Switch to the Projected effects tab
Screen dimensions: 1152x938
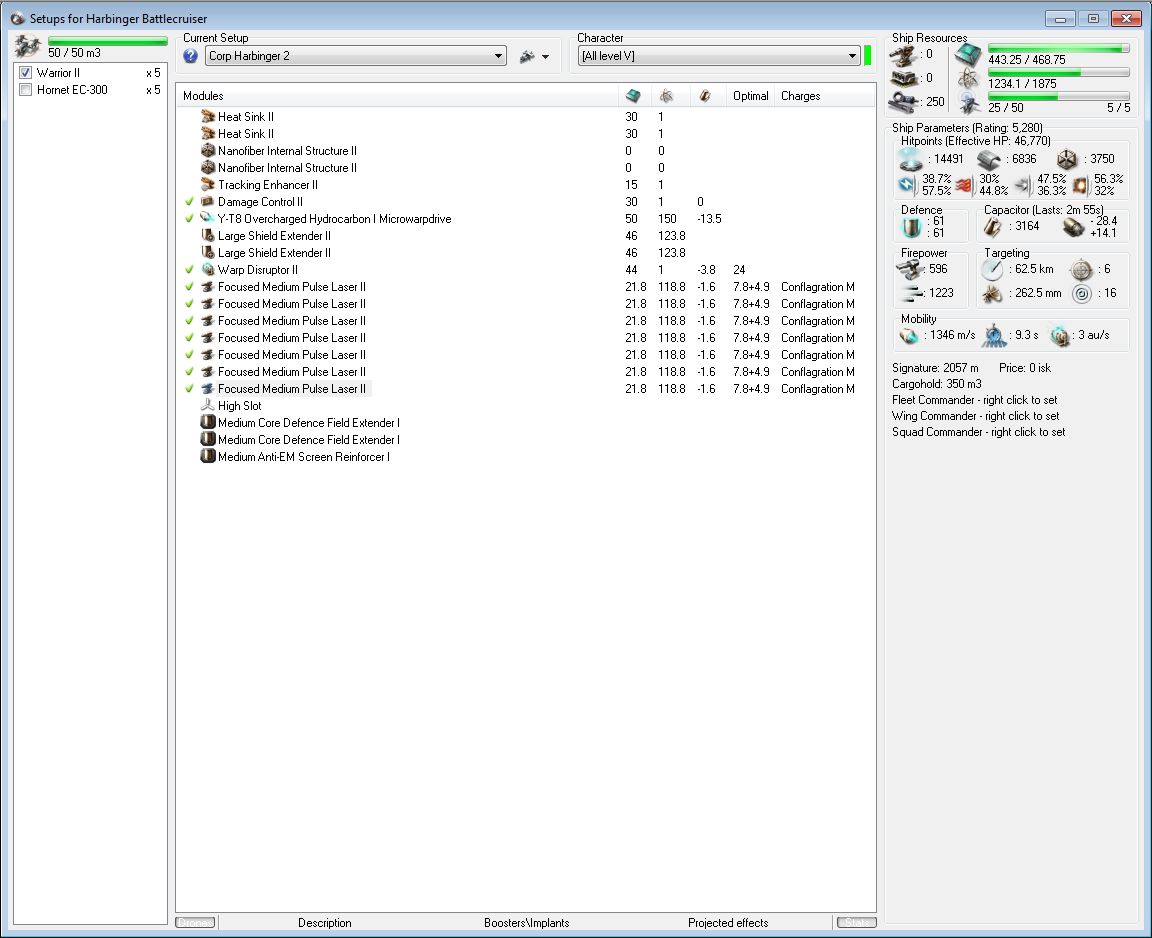(728, 923)
